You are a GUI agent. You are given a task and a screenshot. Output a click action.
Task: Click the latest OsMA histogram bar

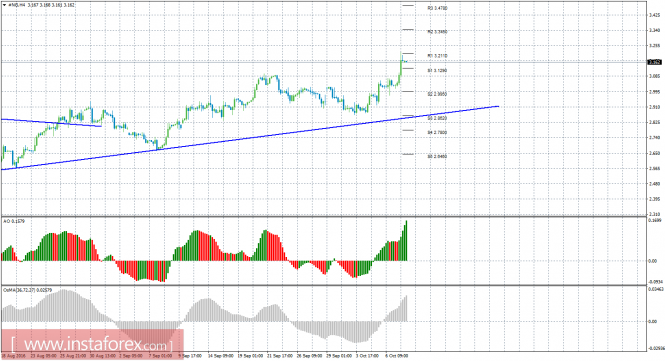click(x=406, y=308)
